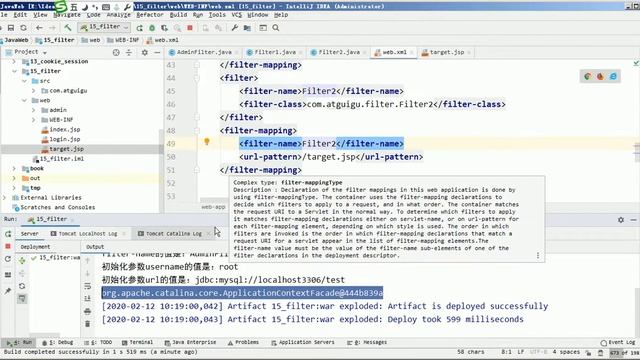The height and width of the screenshot is (360, 640).
Task: Toggle pin tab icon in Run panel
Action: [8, 291]
